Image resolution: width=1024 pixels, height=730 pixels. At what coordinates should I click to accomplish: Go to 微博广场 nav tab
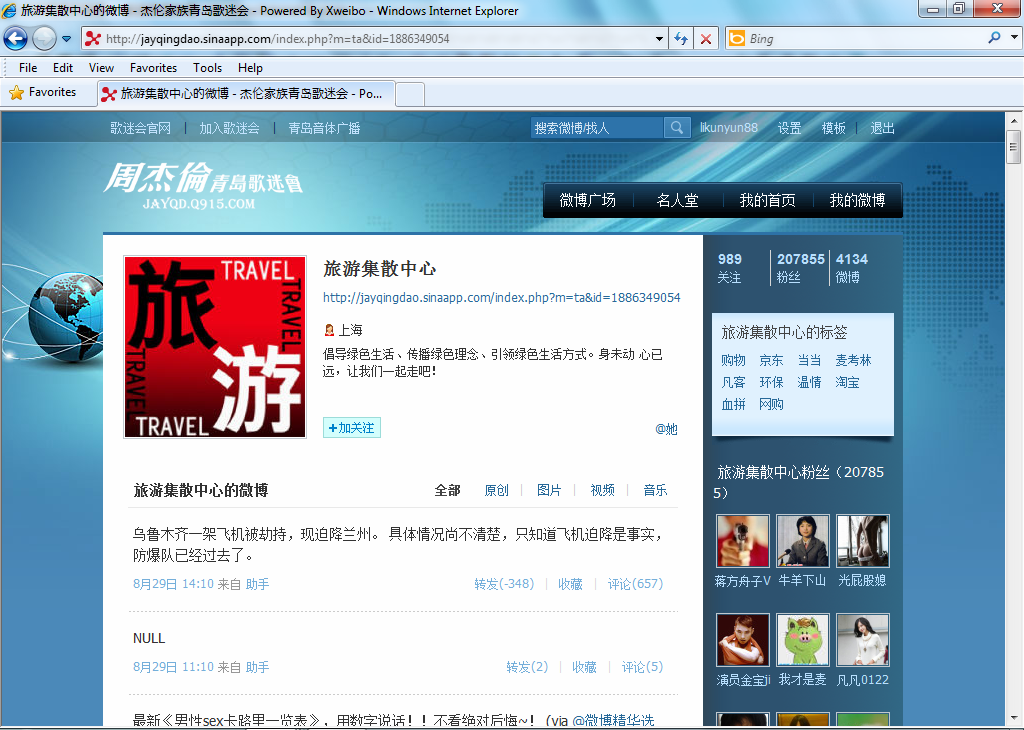click(588, 200)
